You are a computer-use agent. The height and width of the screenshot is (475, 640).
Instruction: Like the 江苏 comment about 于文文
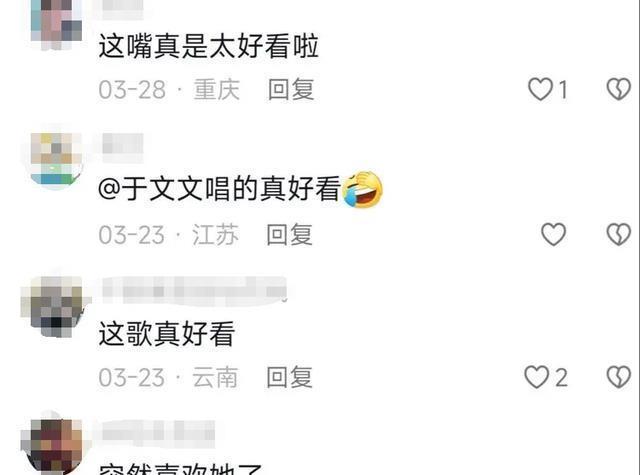click(553, 234)
